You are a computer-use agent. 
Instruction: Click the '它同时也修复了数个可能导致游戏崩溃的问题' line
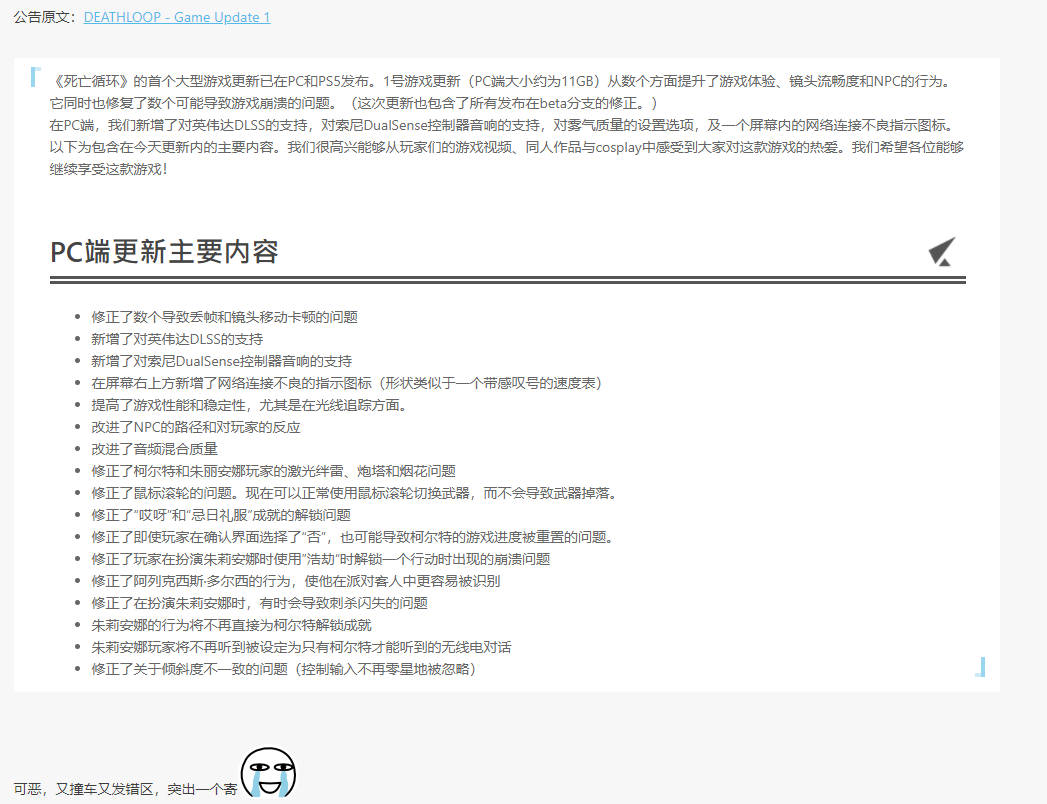(354, 104)
